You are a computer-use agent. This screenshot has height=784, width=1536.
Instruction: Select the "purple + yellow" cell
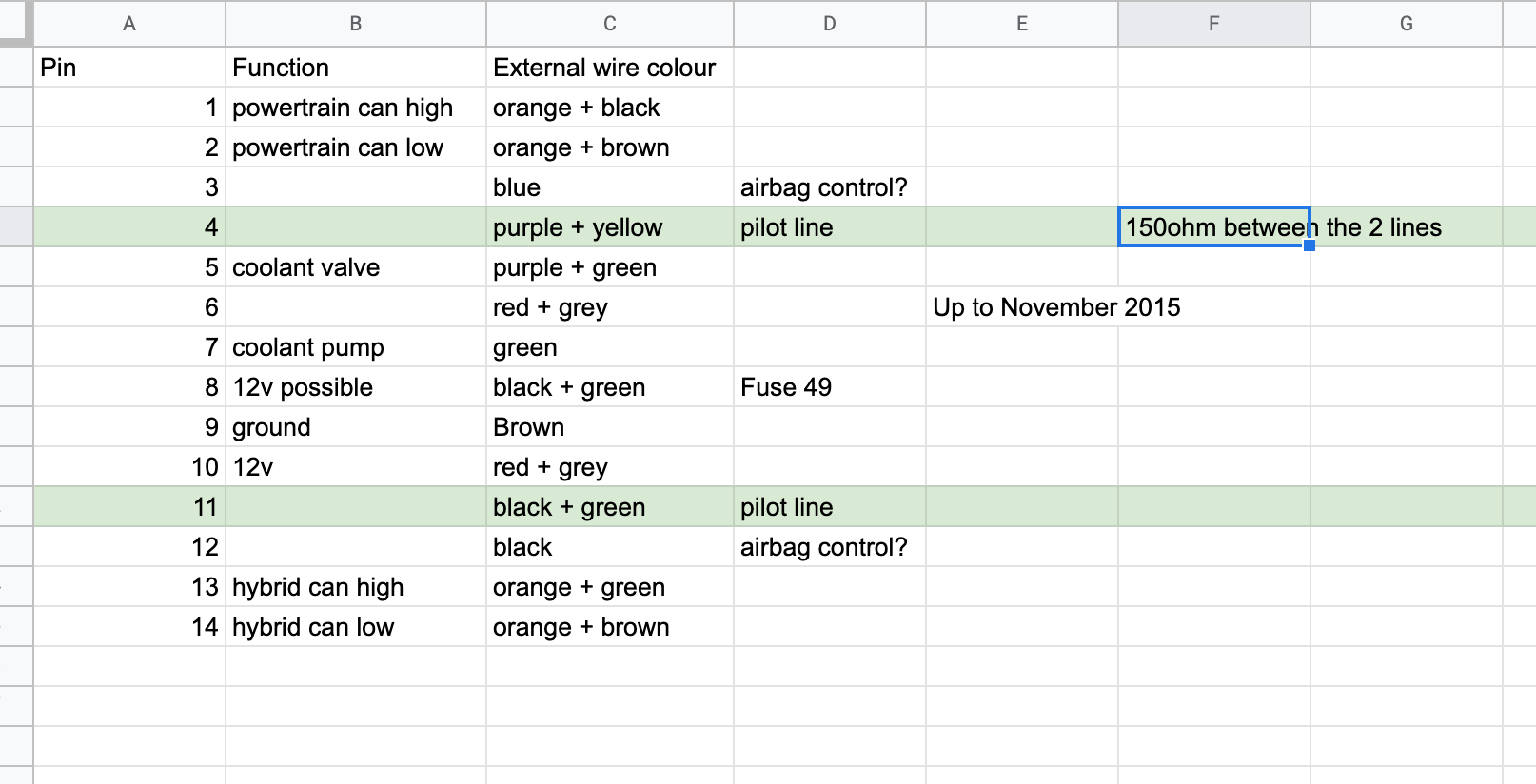click(609, 227)
